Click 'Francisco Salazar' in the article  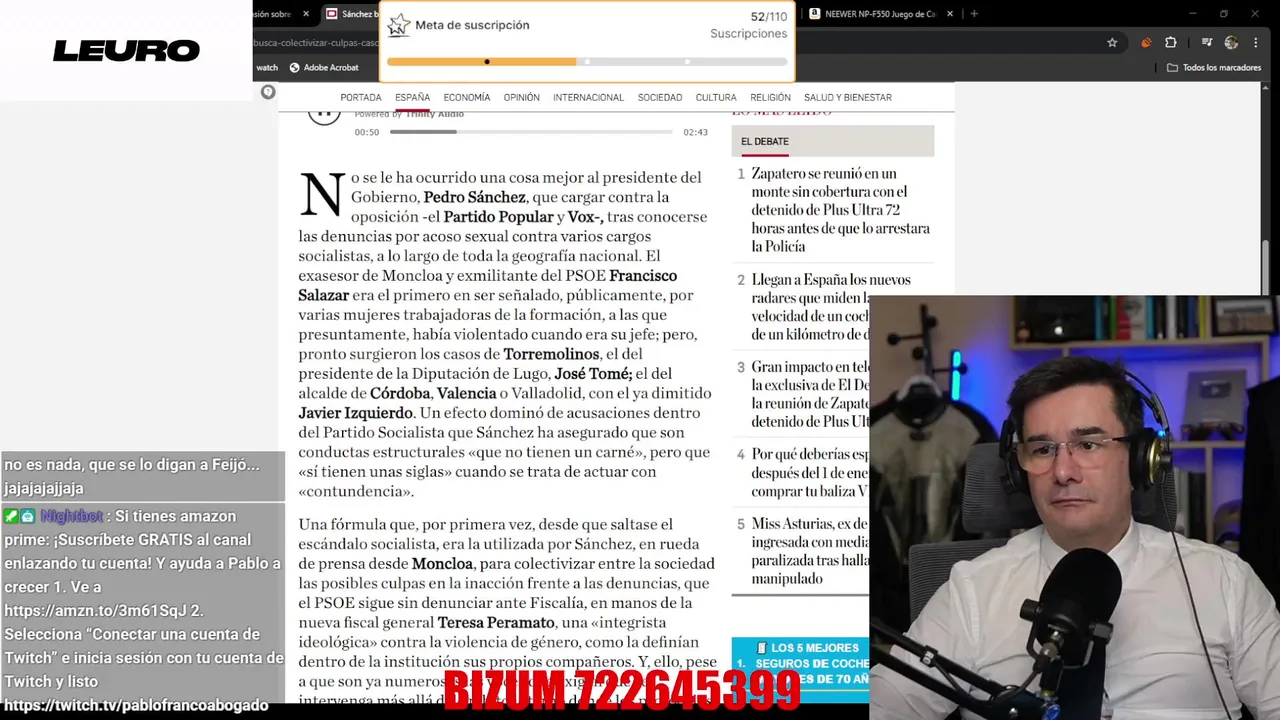coord(487,285)
